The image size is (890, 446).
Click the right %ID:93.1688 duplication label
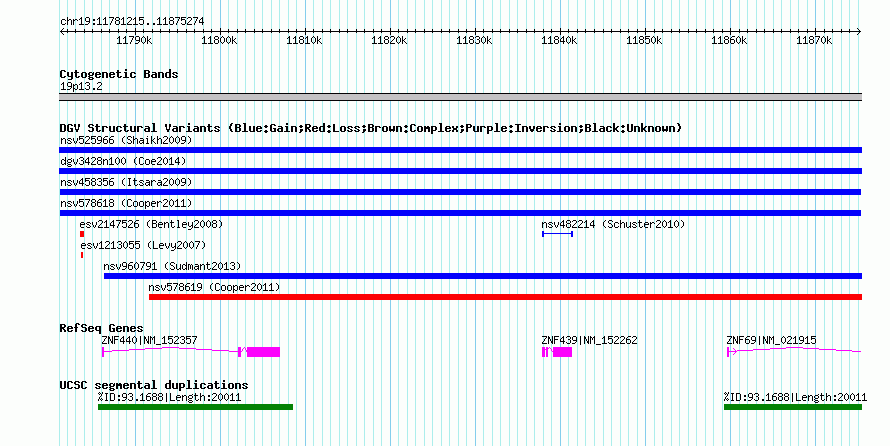coord(795,397)
